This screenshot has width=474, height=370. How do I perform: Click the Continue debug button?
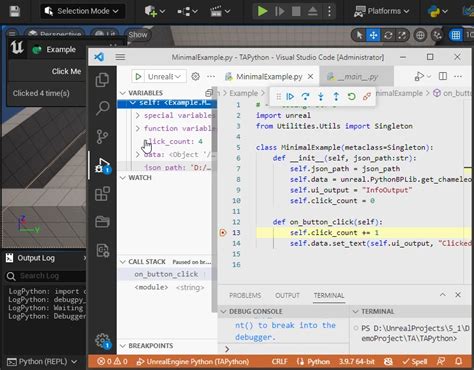(x=290, y=97)
